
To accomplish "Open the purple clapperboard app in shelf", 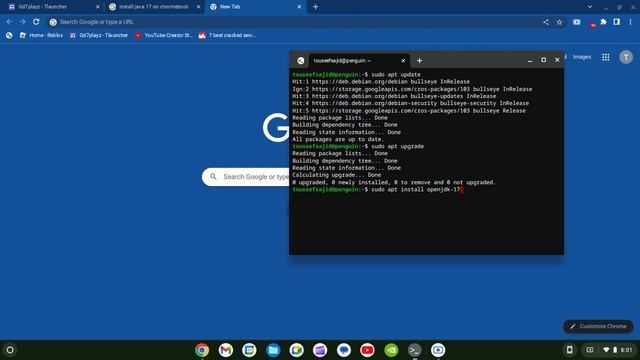I will [320, 350].
